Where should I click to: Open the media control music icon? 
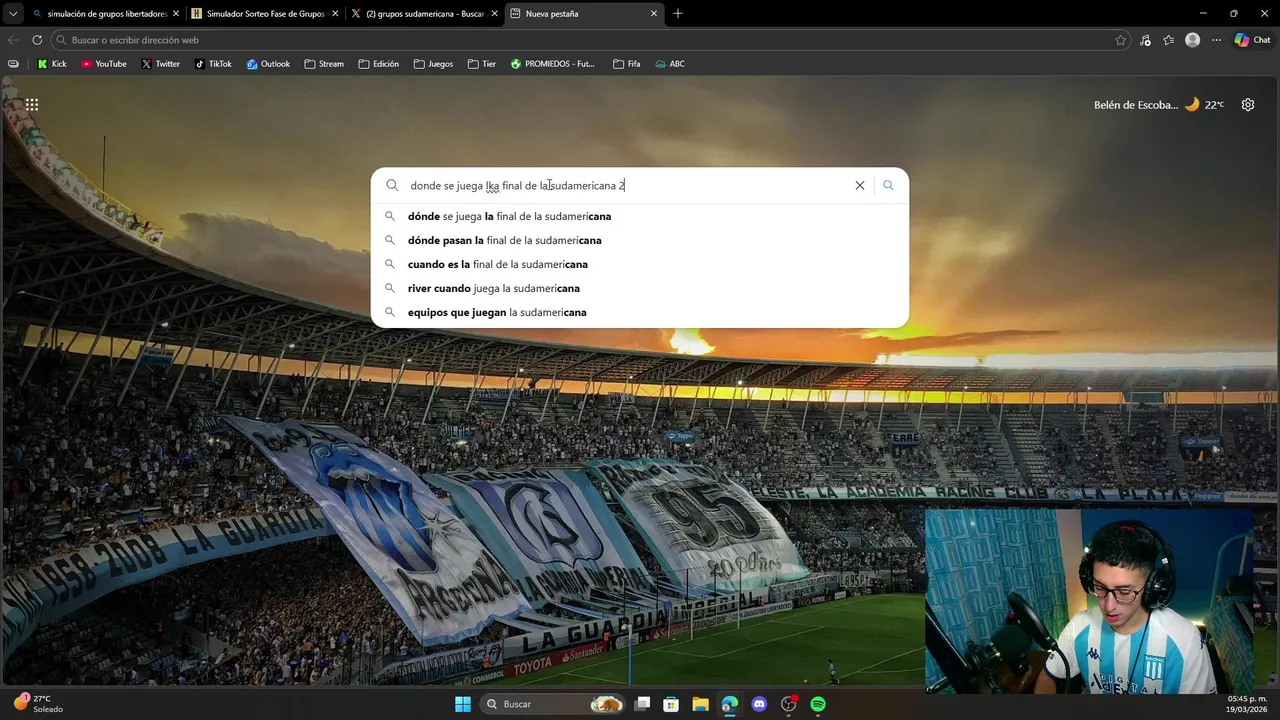1145,40
